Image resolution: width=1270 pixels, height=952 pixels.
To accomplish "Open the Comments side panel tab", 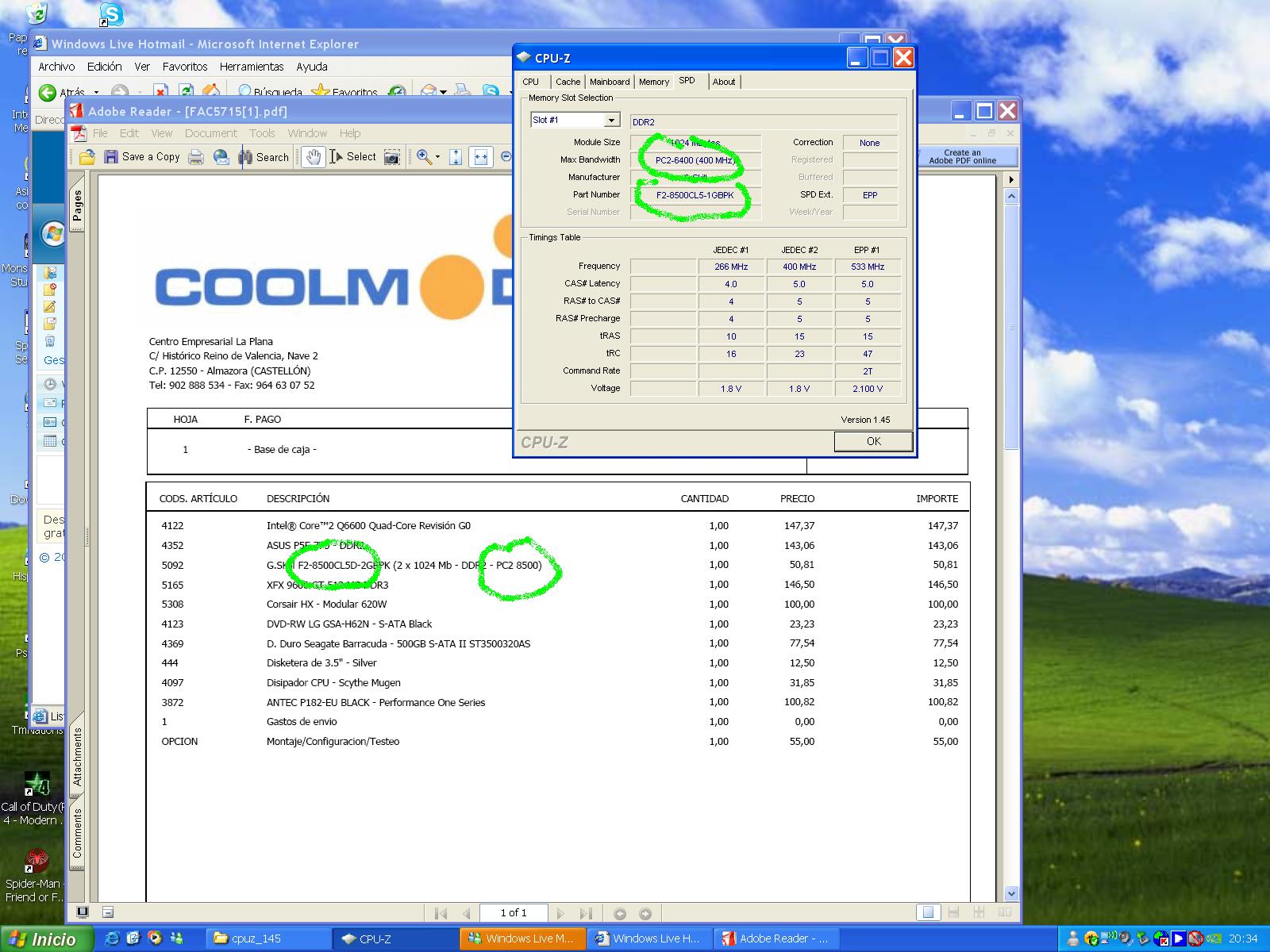I will (77, 833).
